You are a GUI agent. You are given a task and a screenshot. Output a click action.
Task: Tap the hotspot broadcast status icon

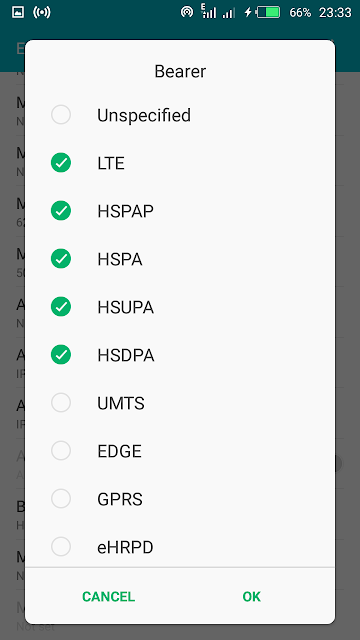(42, 13)
